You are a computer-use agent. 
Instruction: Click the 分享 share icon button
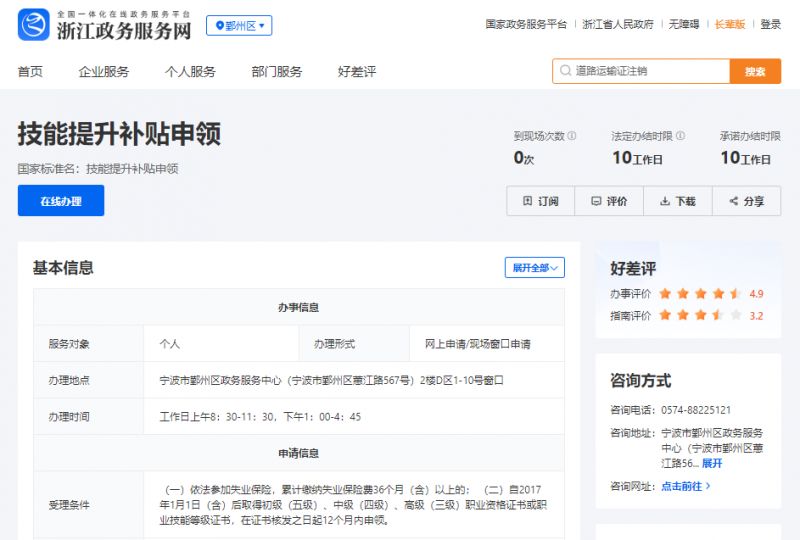tap(746, 201)
